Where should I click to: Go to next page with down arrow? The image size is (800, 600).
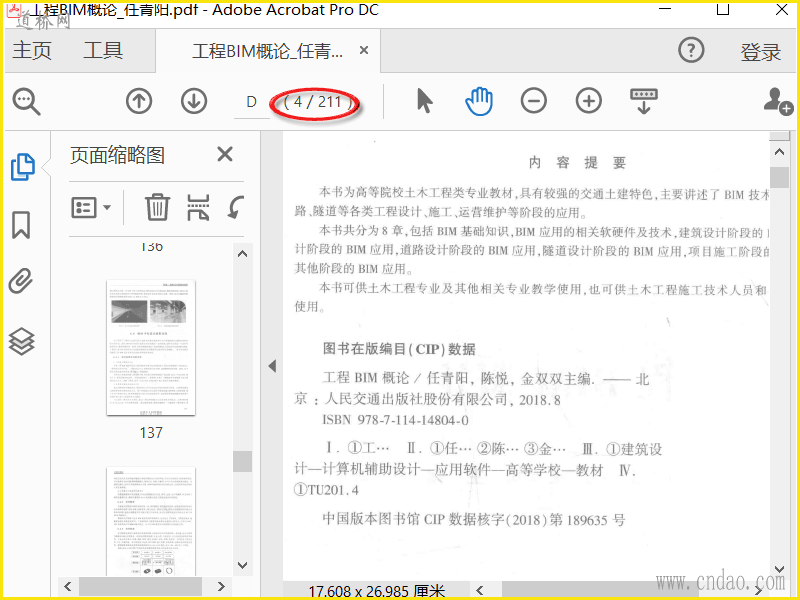(194, 101)
